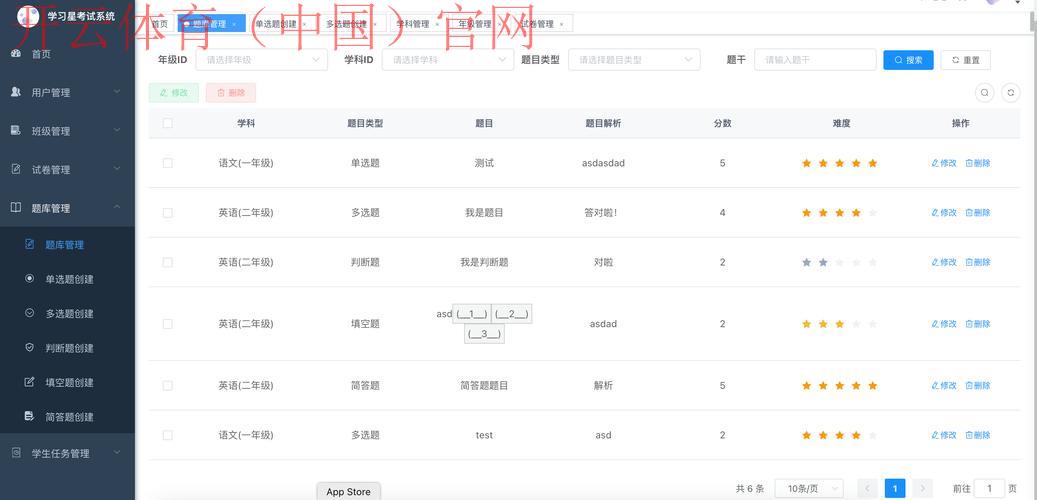This screenshot has width=1037, height=500.
Task: Select the checkbox for the 我是题目 row
Action: click(167, 213)
